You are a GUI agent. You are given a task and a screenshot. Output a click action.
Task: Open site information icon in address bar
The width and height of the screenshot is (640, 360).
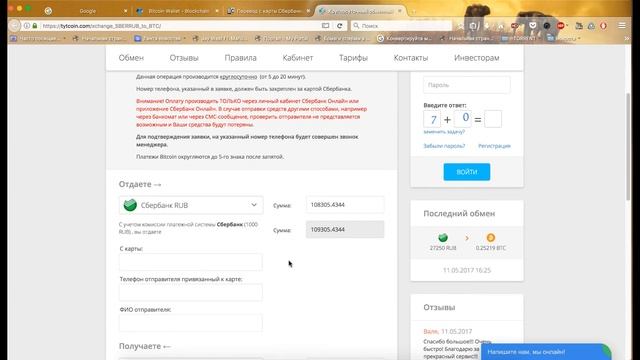pyautogui.click(x=27, y=26)
